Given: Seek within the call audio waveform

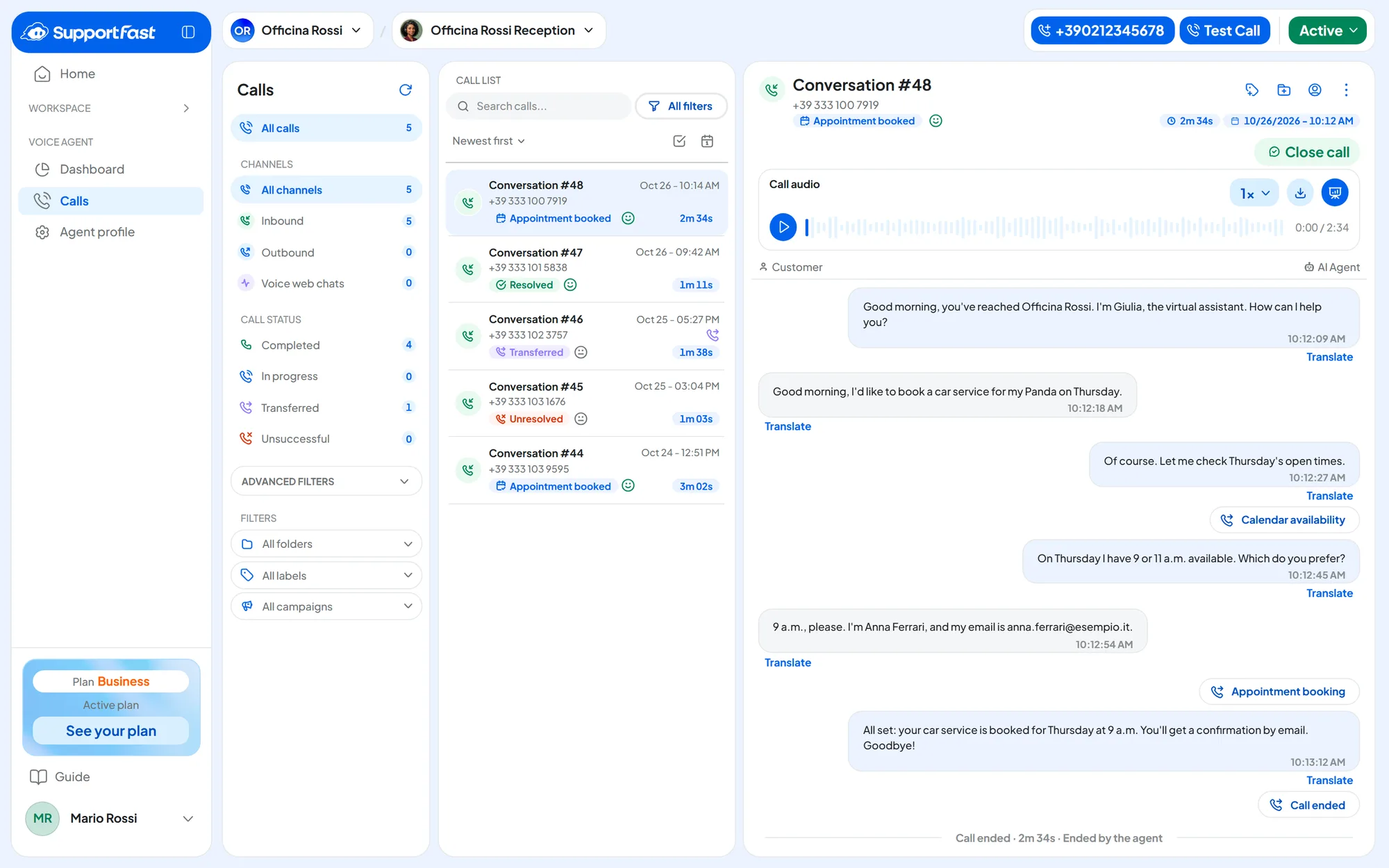Looking at the screenshot, I should coord(1044,227).
